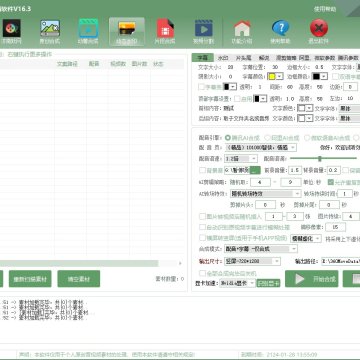
Task: Click the 开始合成 start button
Action: tap(312, 279)
